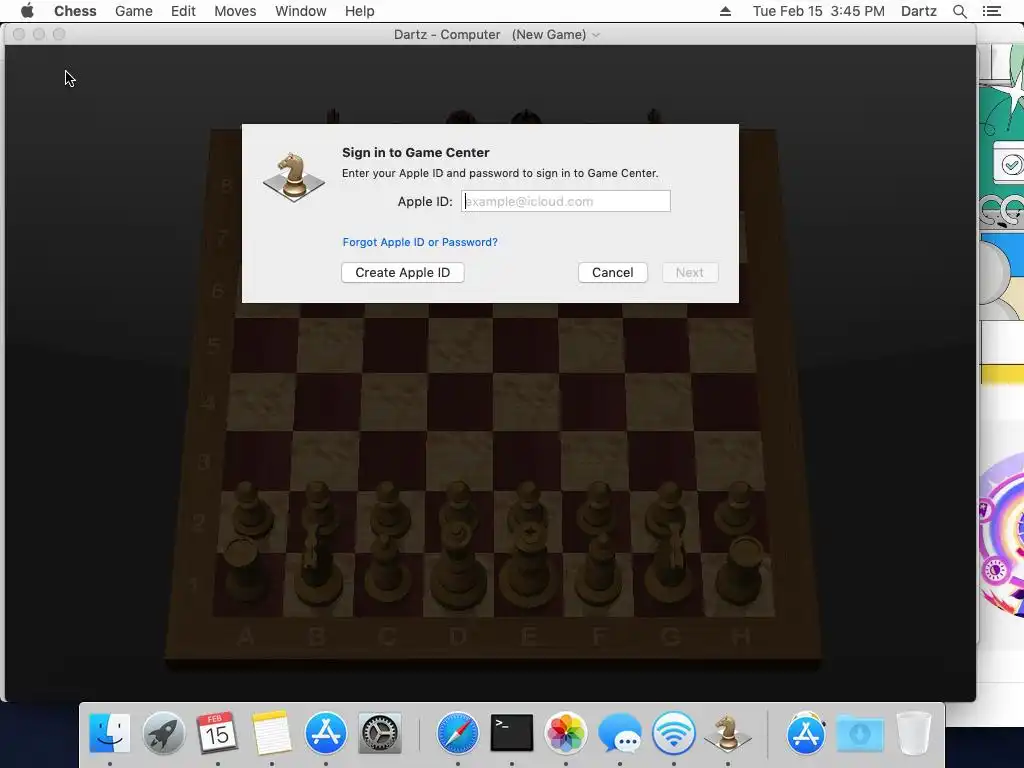Open the Trash in the Dock
Image resolution: width=1024 pixels, height=768 pixels.
coord(914,733)
